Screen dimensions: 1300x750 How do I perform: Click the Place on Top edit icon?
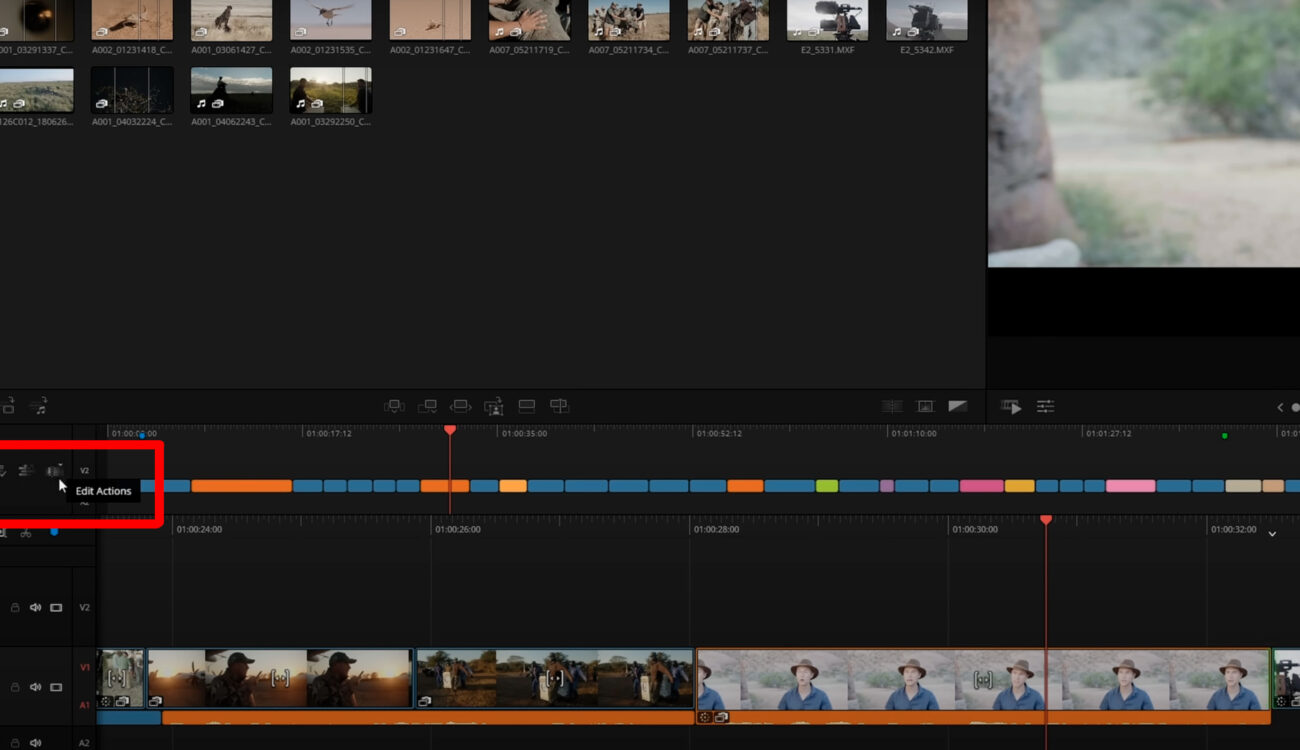pos(527,406)
